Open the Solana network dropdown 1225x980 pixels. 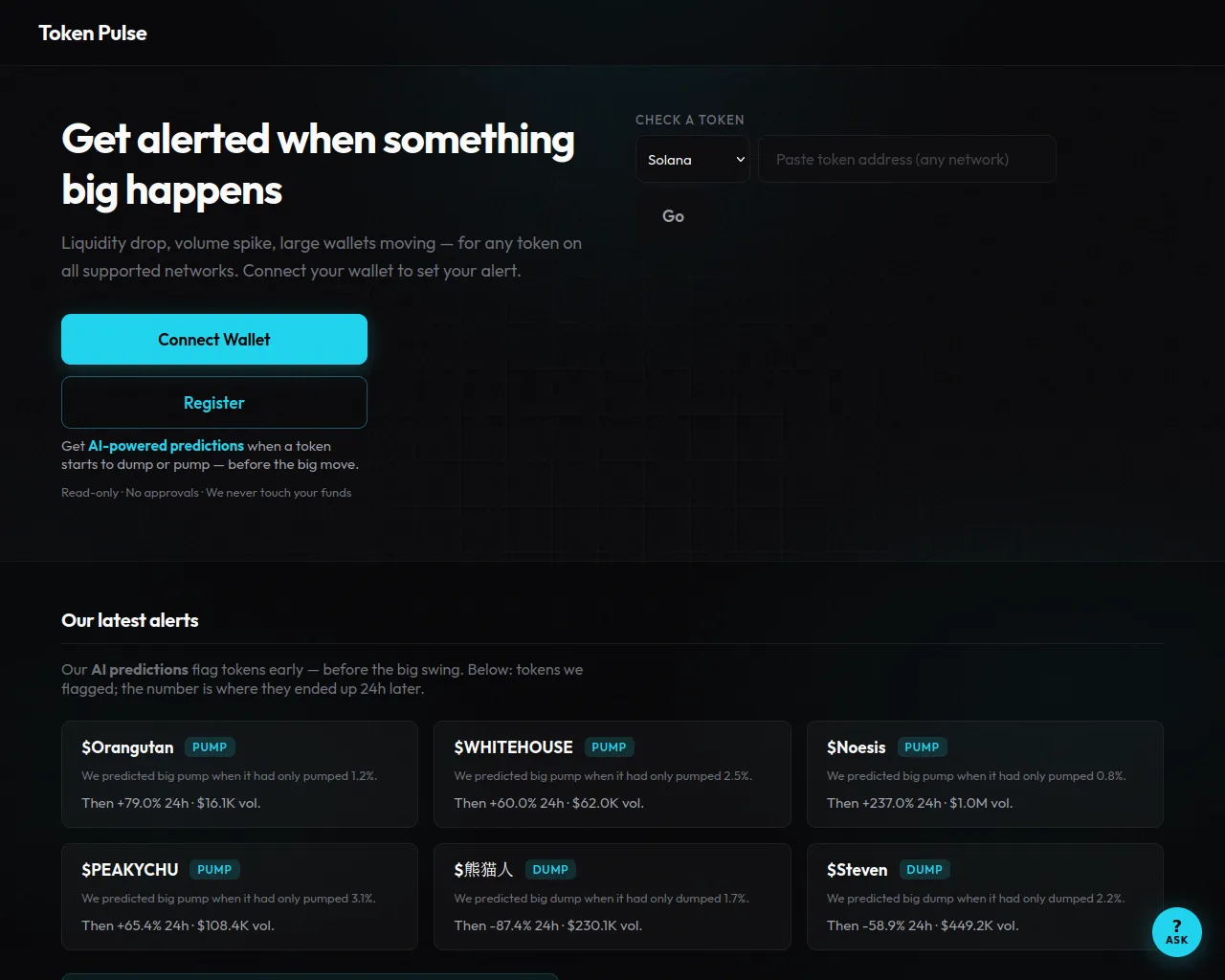point(693,160)
